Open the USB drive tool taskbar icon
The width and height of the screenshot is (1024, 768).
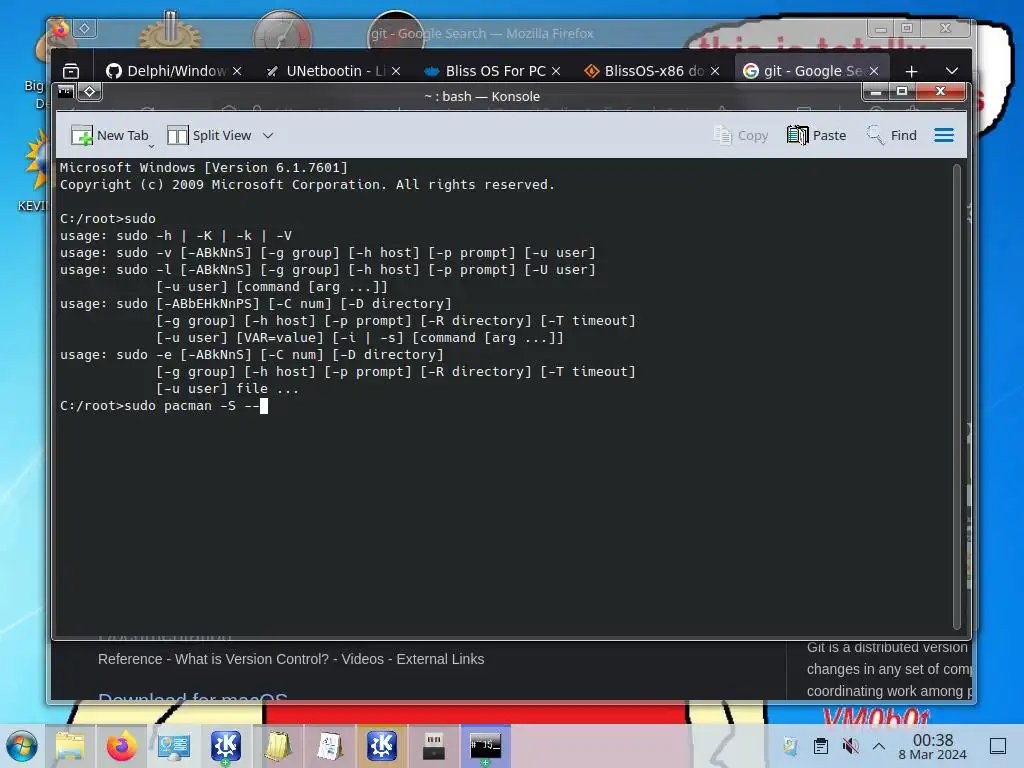(433, 746)
